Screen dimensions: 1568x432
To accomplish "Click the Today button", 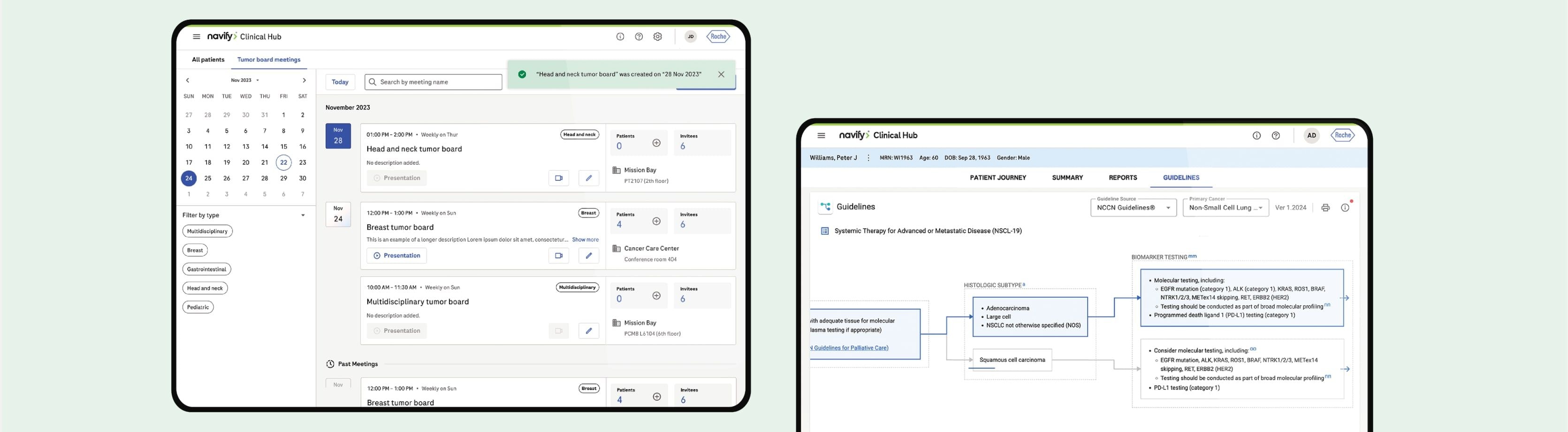I will (340, 82).
